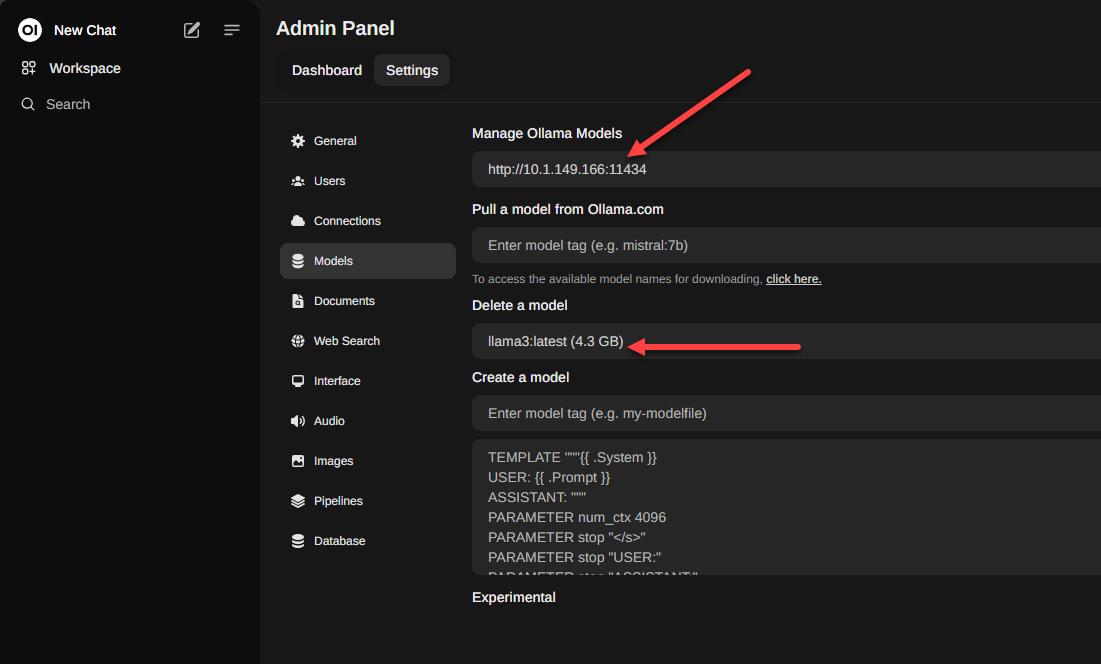Toggle the sidebar menu icon

pyautogui.click(x=232, y=30)
